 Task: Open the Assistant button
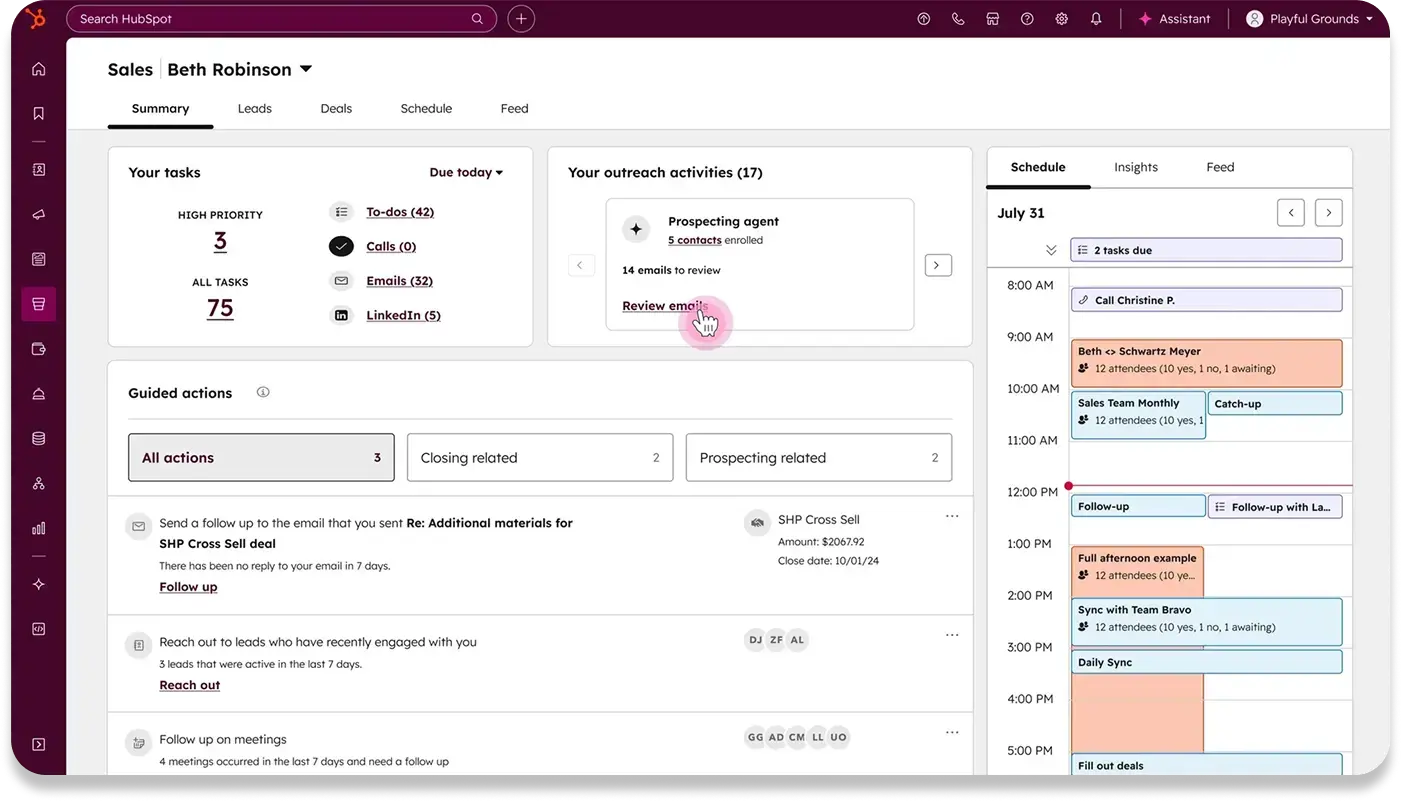click(x=1174, y=19)
